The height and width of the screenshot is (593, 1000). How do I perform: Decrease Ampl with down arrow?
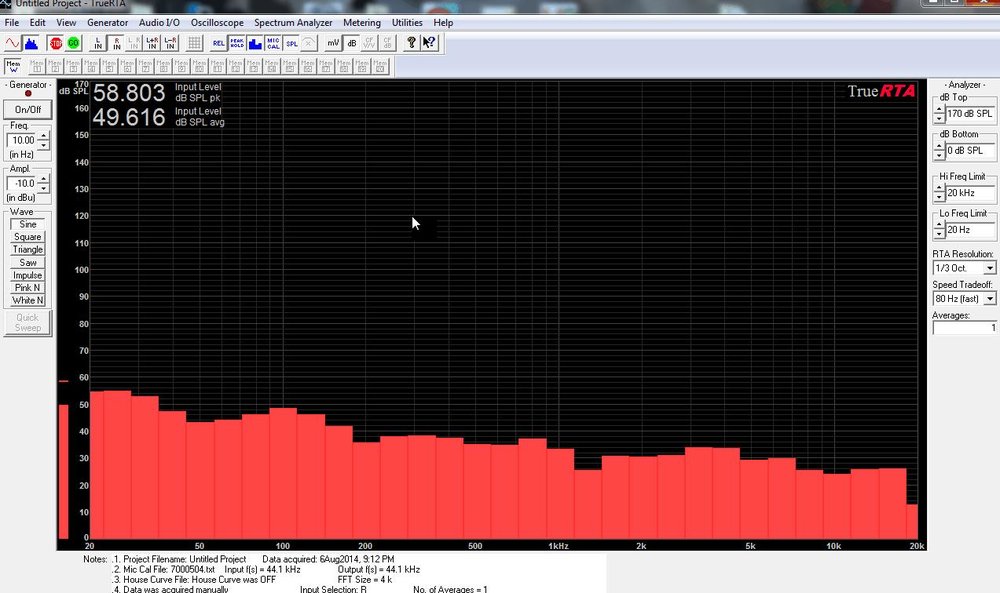pos(43,188)
